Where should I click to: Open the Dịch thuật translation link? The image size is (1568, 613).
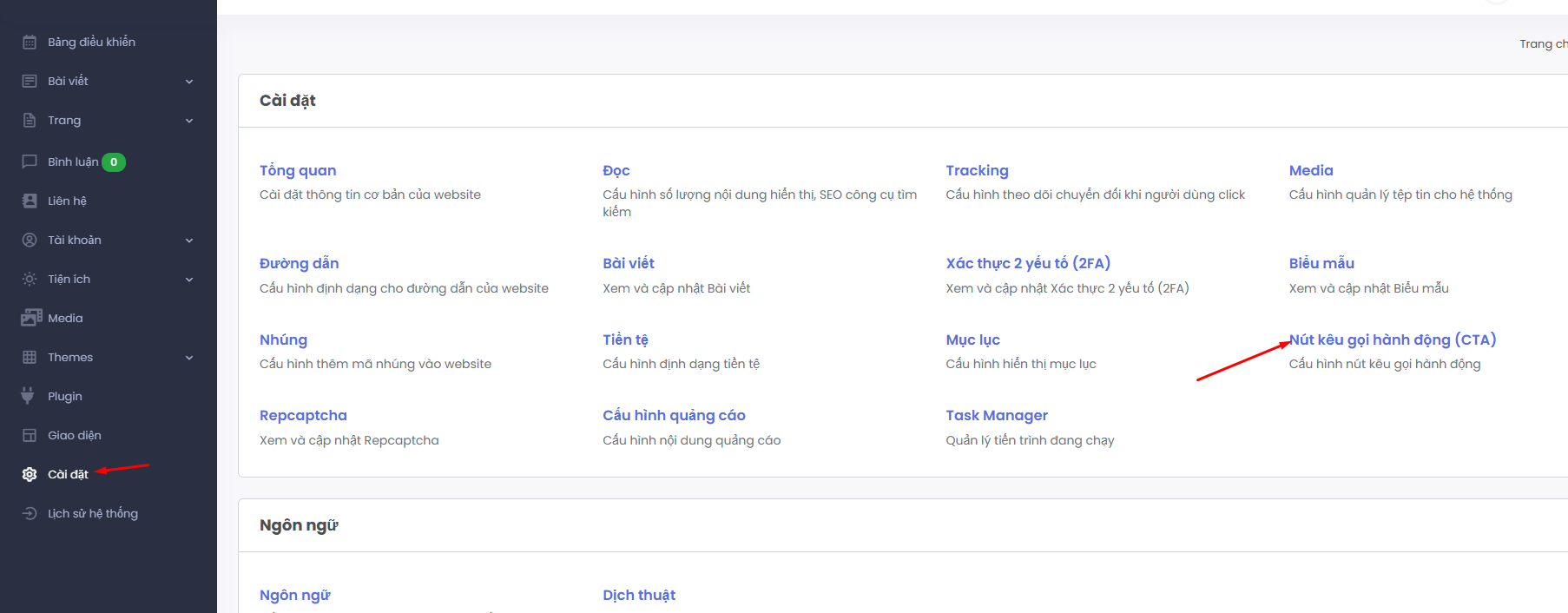point(639,595)
